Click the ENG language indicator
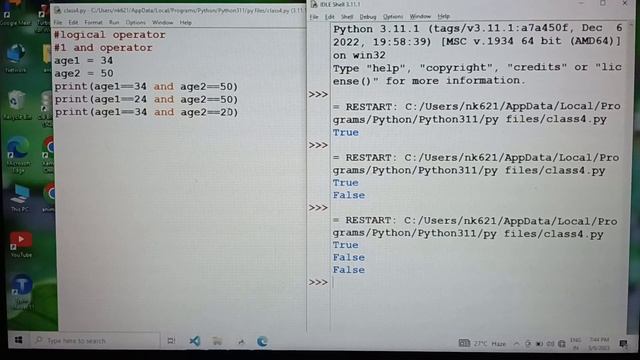 pos(576,344)
